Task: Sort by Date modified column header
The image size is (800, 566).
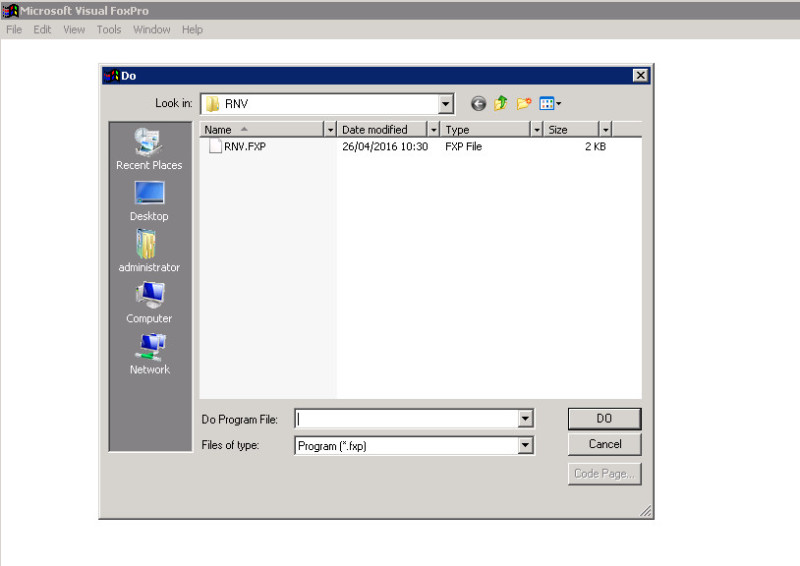Action: click(382, 130)
